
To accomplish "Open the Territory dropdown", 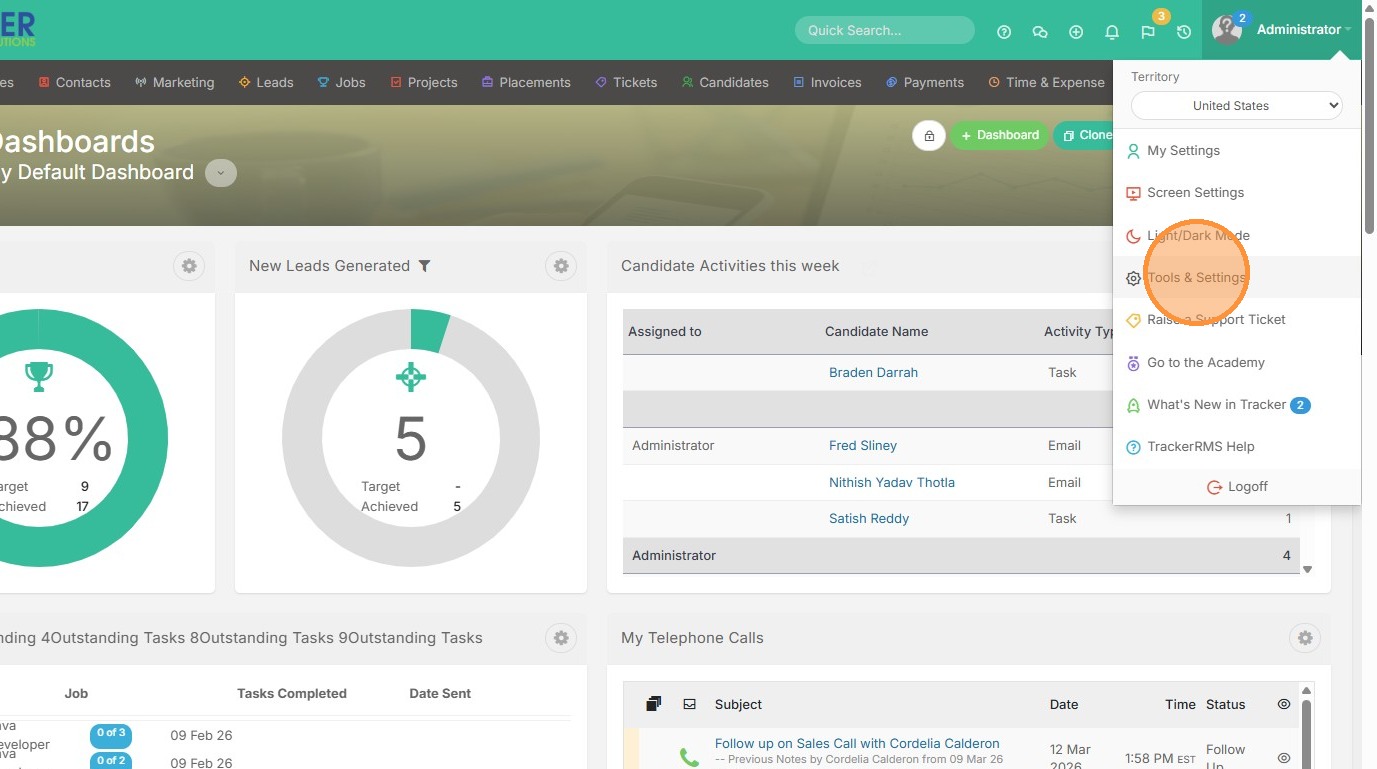I will point(1236,105).
